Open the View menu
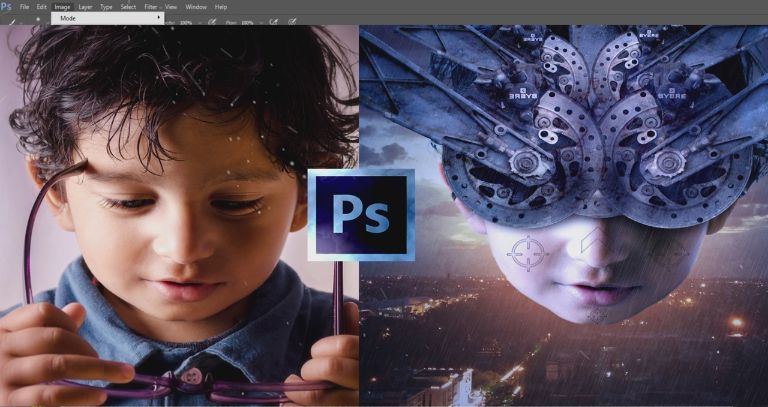 click(171, 7)
